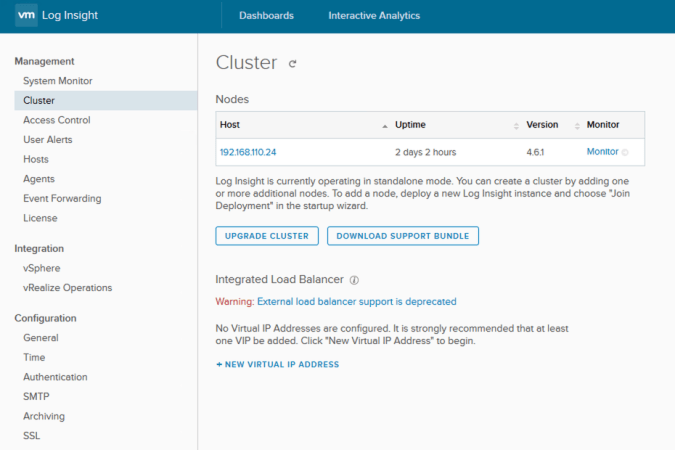
Task: Sort nodes by Uptime column arrows
Action: point(516,126)
